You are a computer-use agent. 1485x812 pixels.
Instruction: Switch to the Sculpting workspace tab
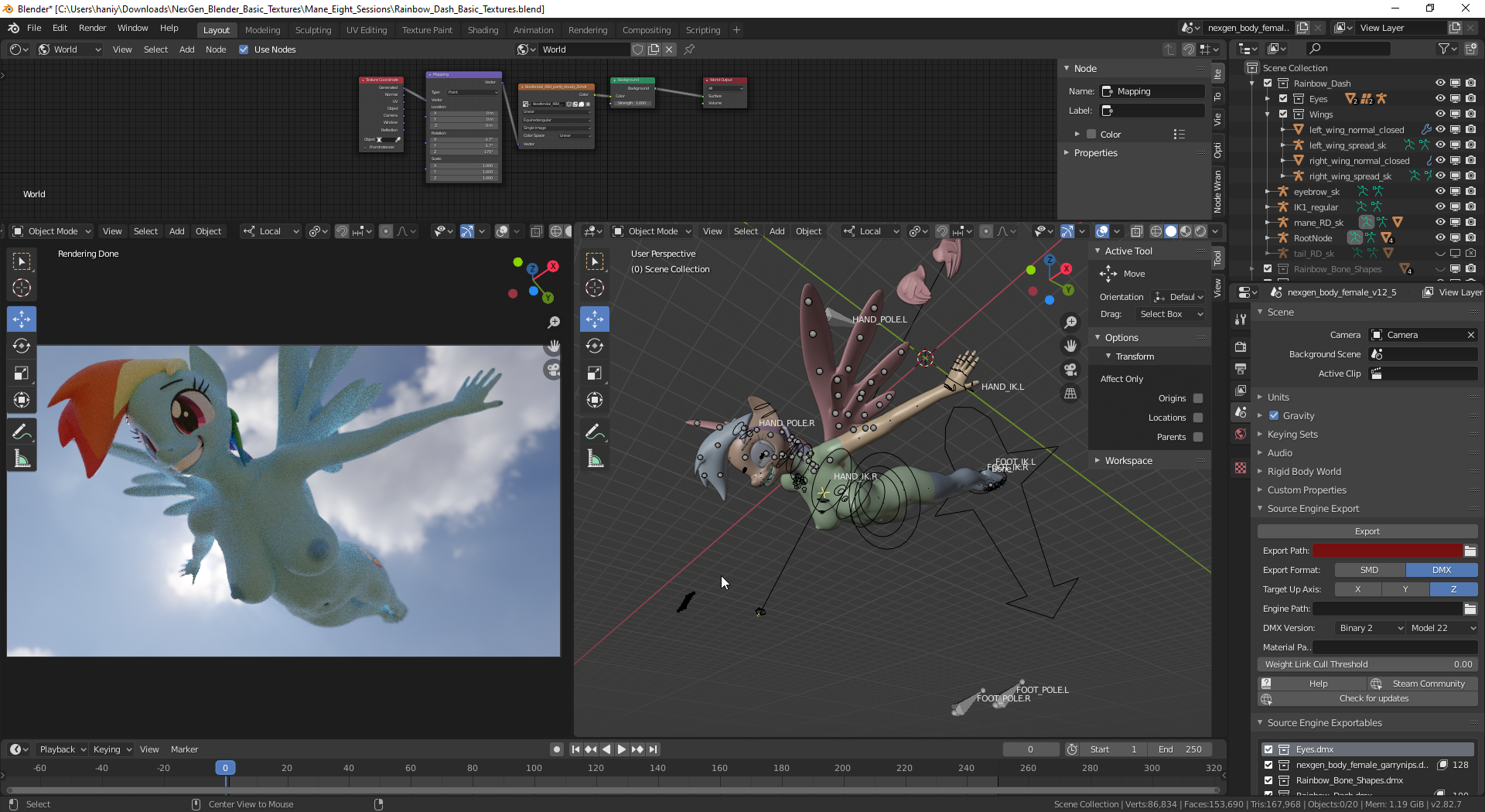(312, 30)
